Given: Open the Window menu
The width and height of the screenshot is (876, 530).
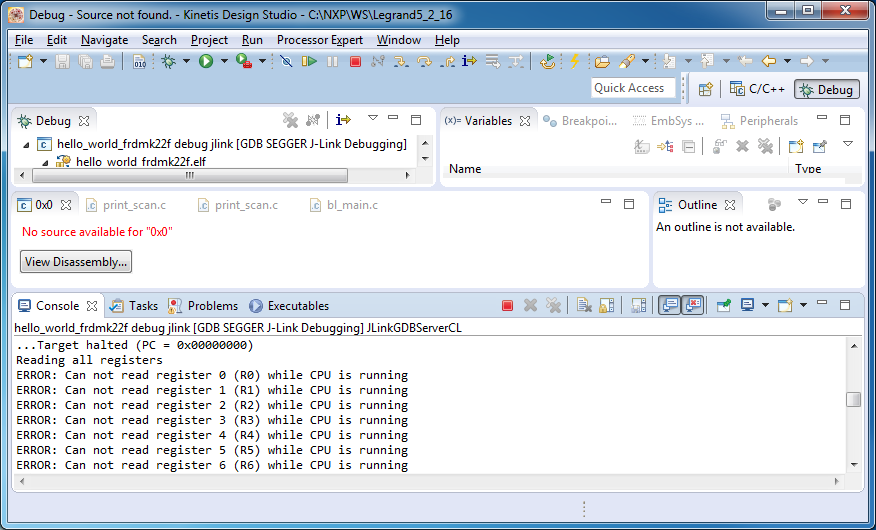Looking at the screenshot, I should coord(399,40).
